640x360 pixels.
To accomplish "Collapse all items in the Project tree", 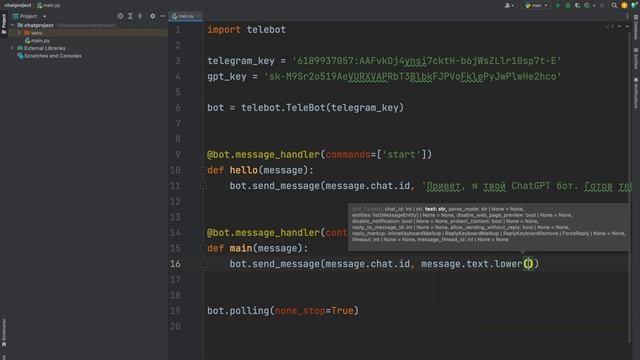I will click(140, 16).
